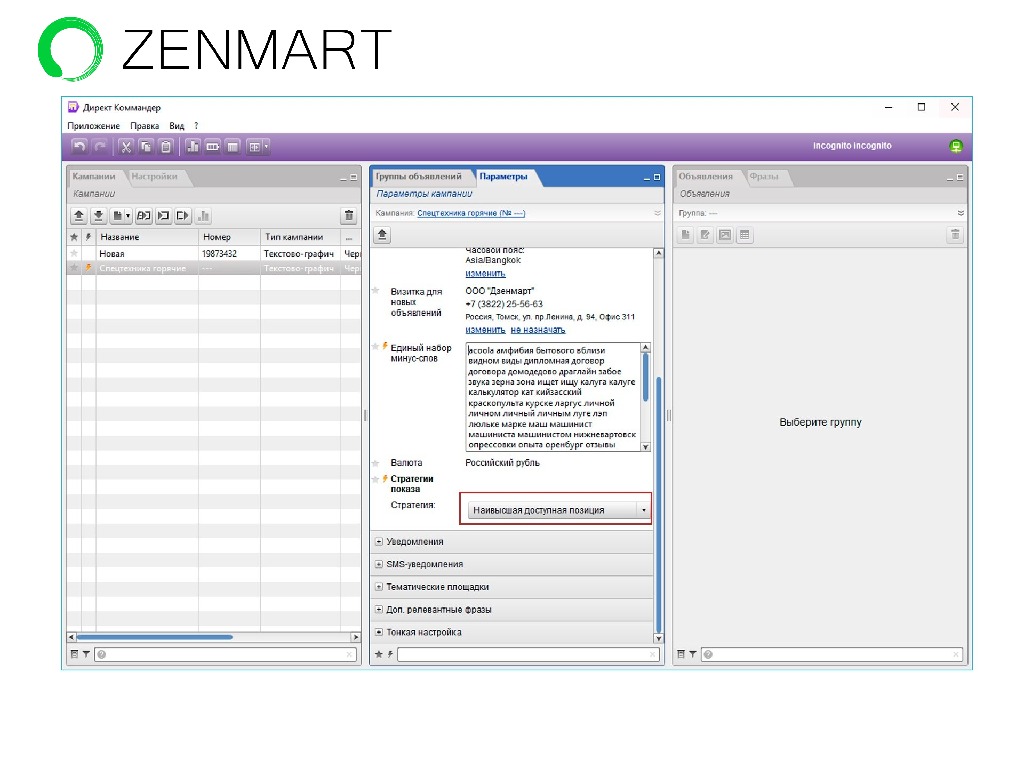
Task: Click the table view icon in the Ads panel
Action: (744, 234)
